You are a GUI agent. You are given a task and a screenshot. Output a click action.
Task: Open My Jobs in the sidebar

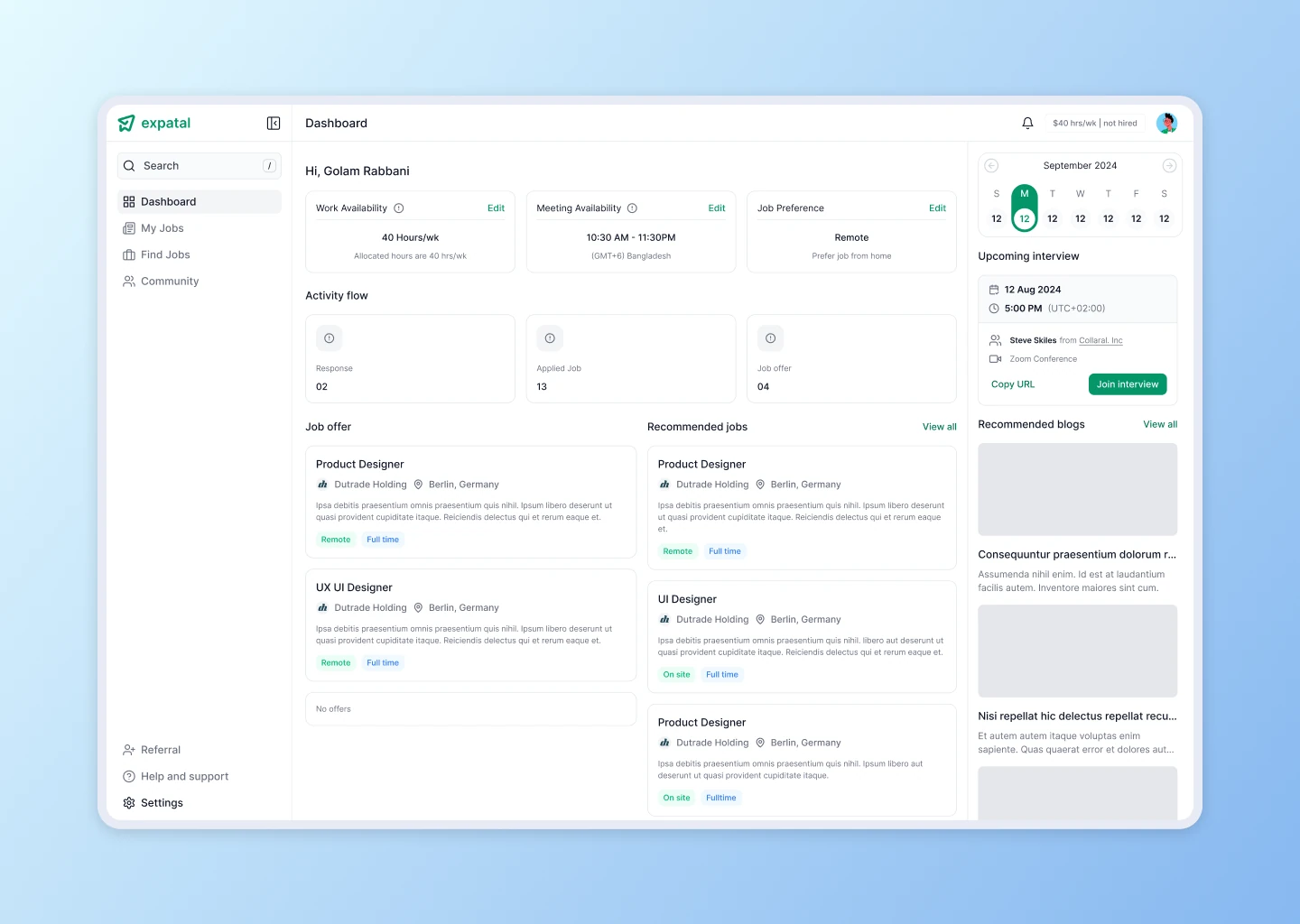coord(200,228)
